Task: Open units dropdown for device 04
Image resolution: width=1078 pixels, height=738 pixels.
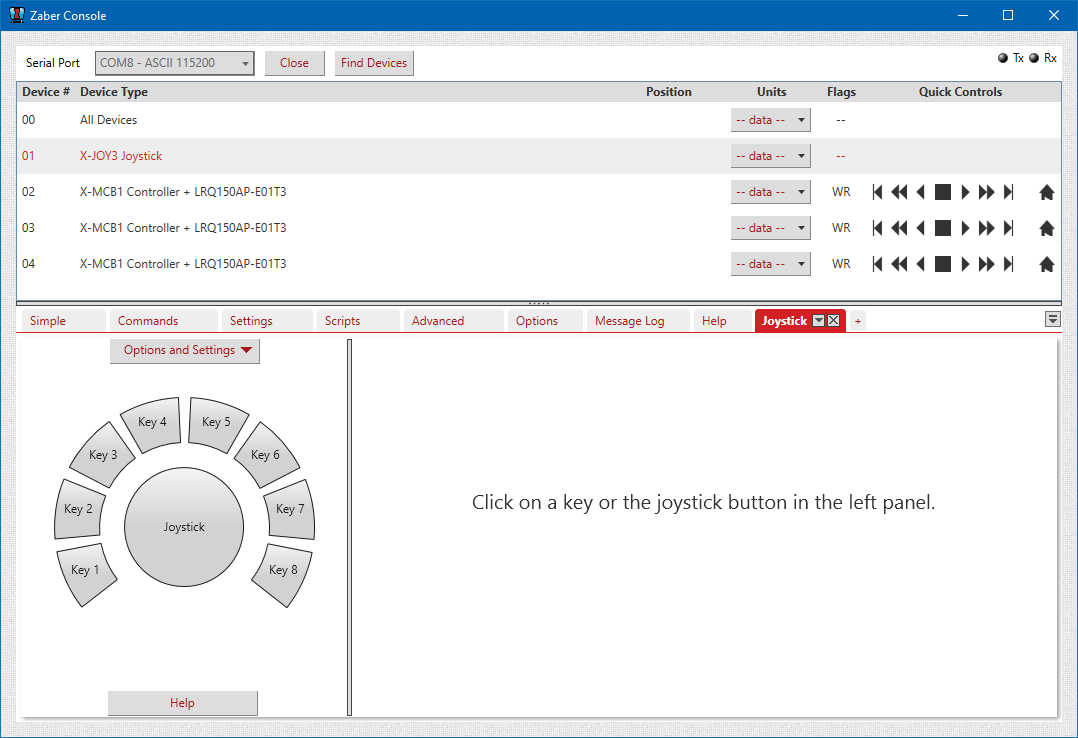Action: (771, 263)
